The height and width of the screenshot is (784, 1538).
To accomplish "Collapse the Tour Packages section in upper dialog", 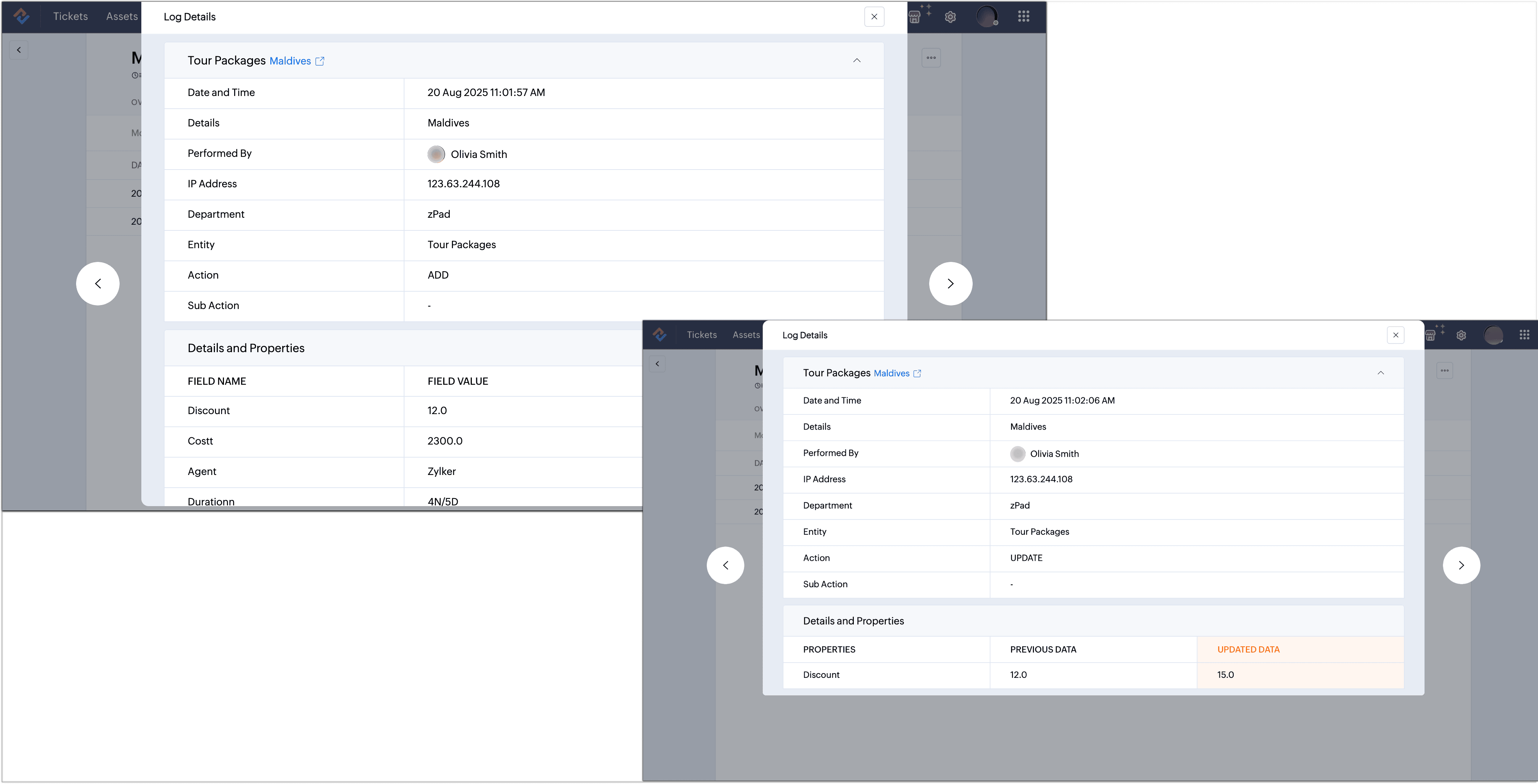I will pos(857,60).
